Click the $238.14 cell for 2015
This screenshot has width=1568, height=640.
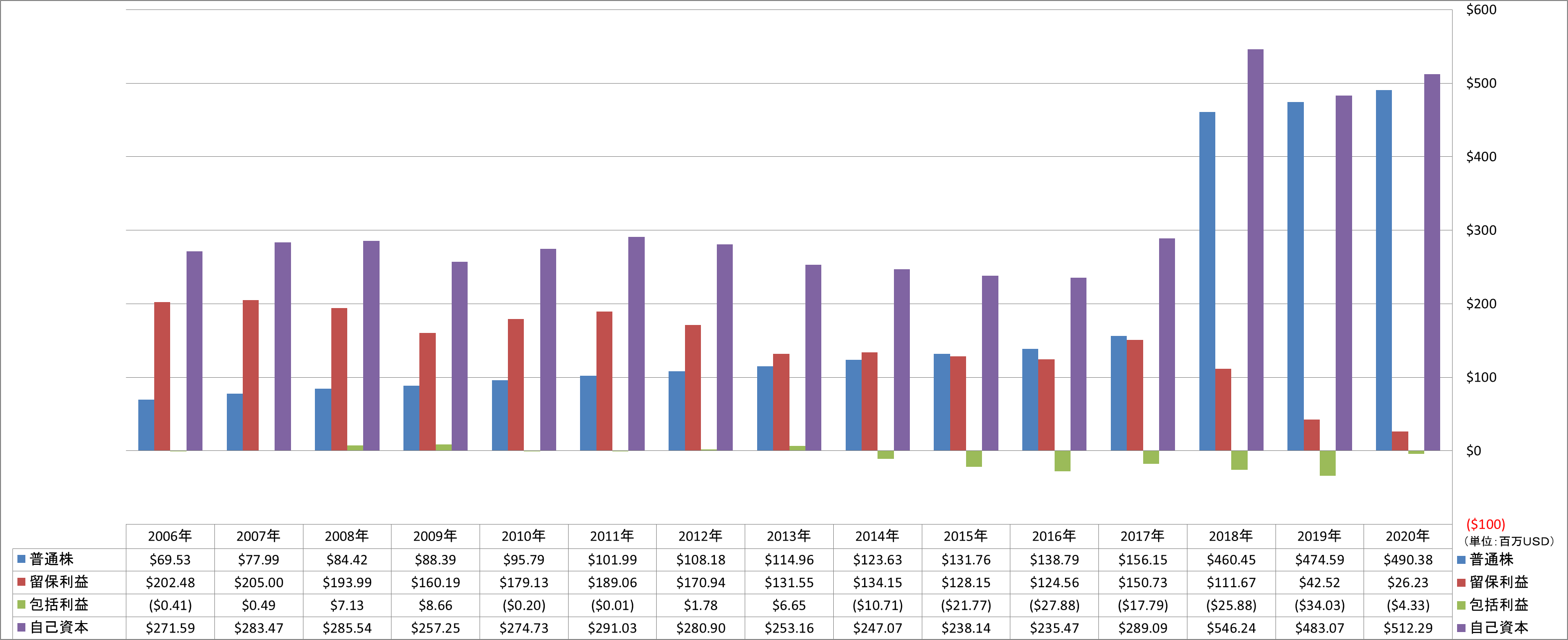(966, 628)
